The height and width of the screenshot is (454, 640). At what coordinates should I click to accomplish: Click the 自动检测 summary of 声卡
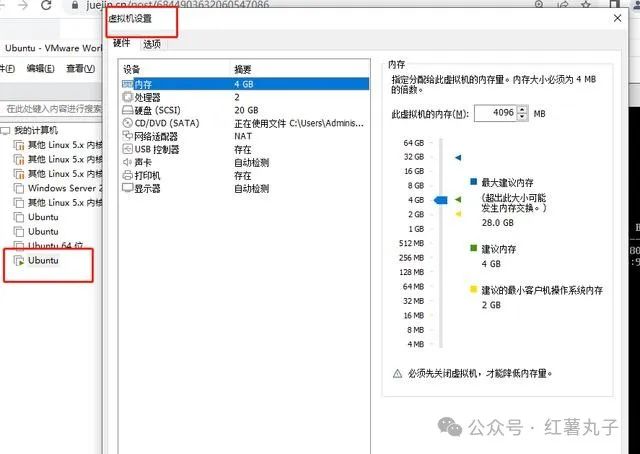[x=251, y=162]
